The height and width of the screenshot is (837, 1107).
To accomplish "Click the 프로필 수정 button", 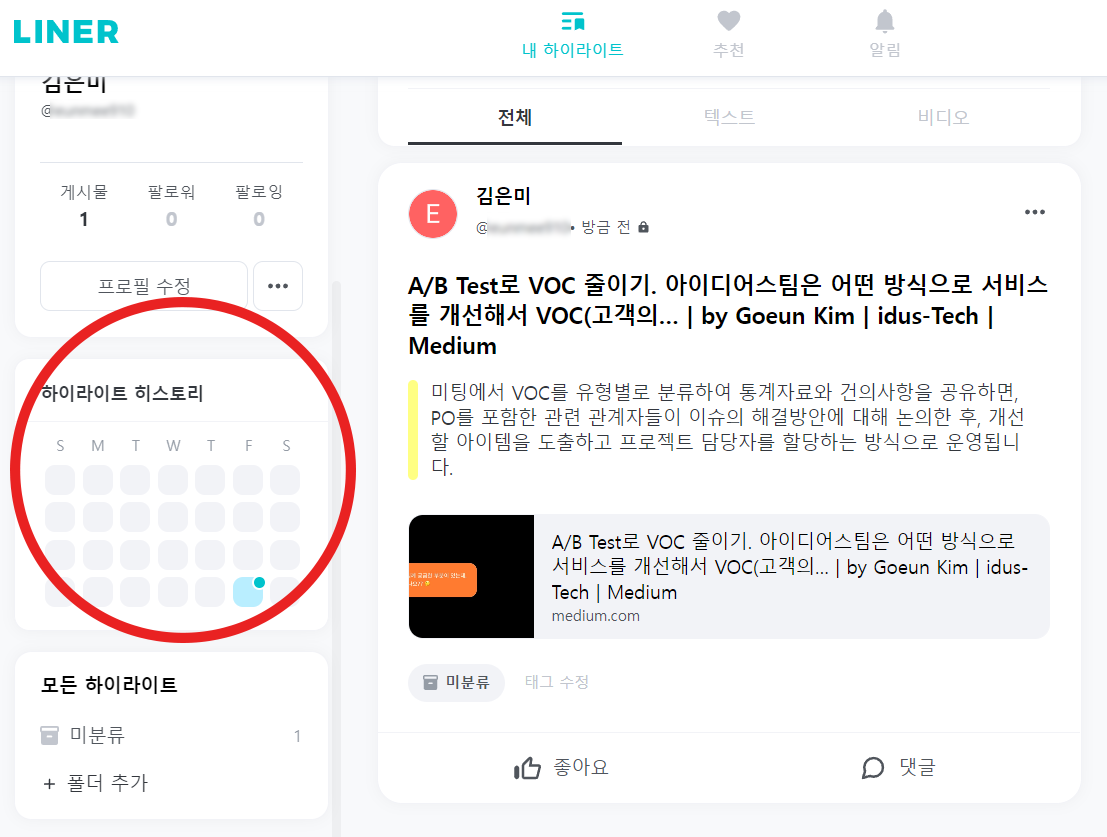I will [x=144, y=286].
